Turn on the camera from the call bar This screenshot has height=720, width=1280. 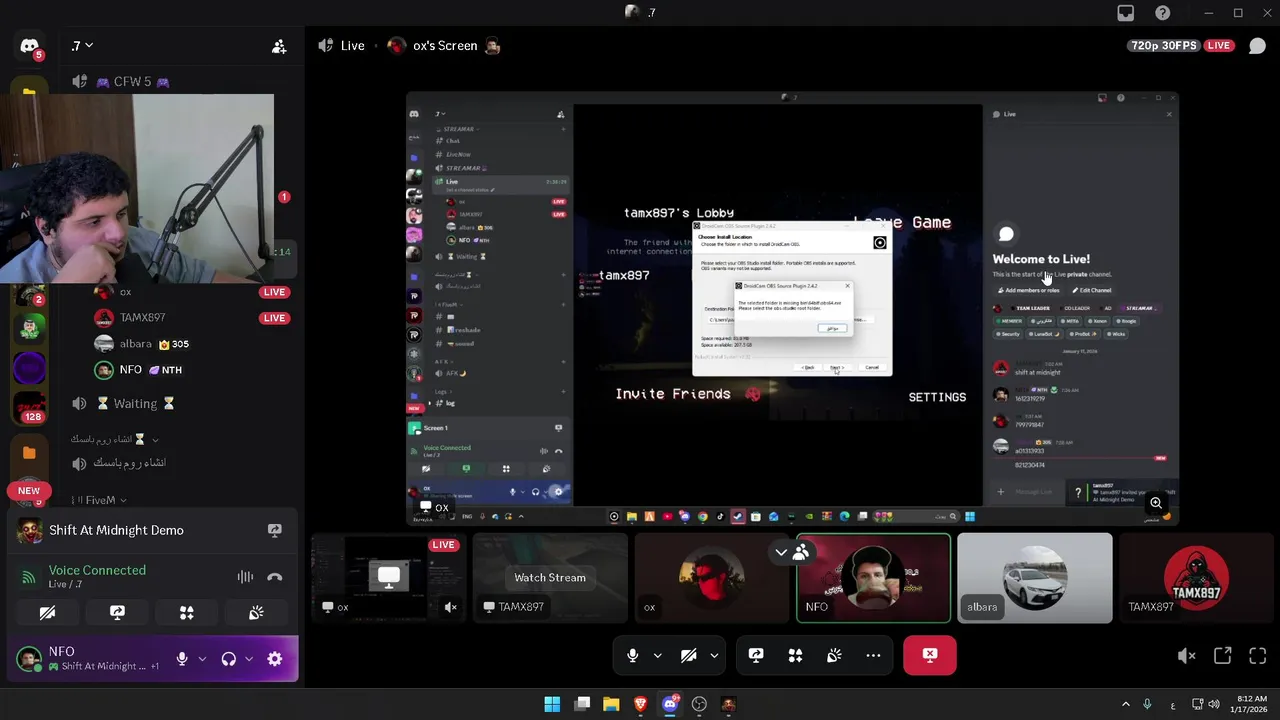(x=688, y=656)
